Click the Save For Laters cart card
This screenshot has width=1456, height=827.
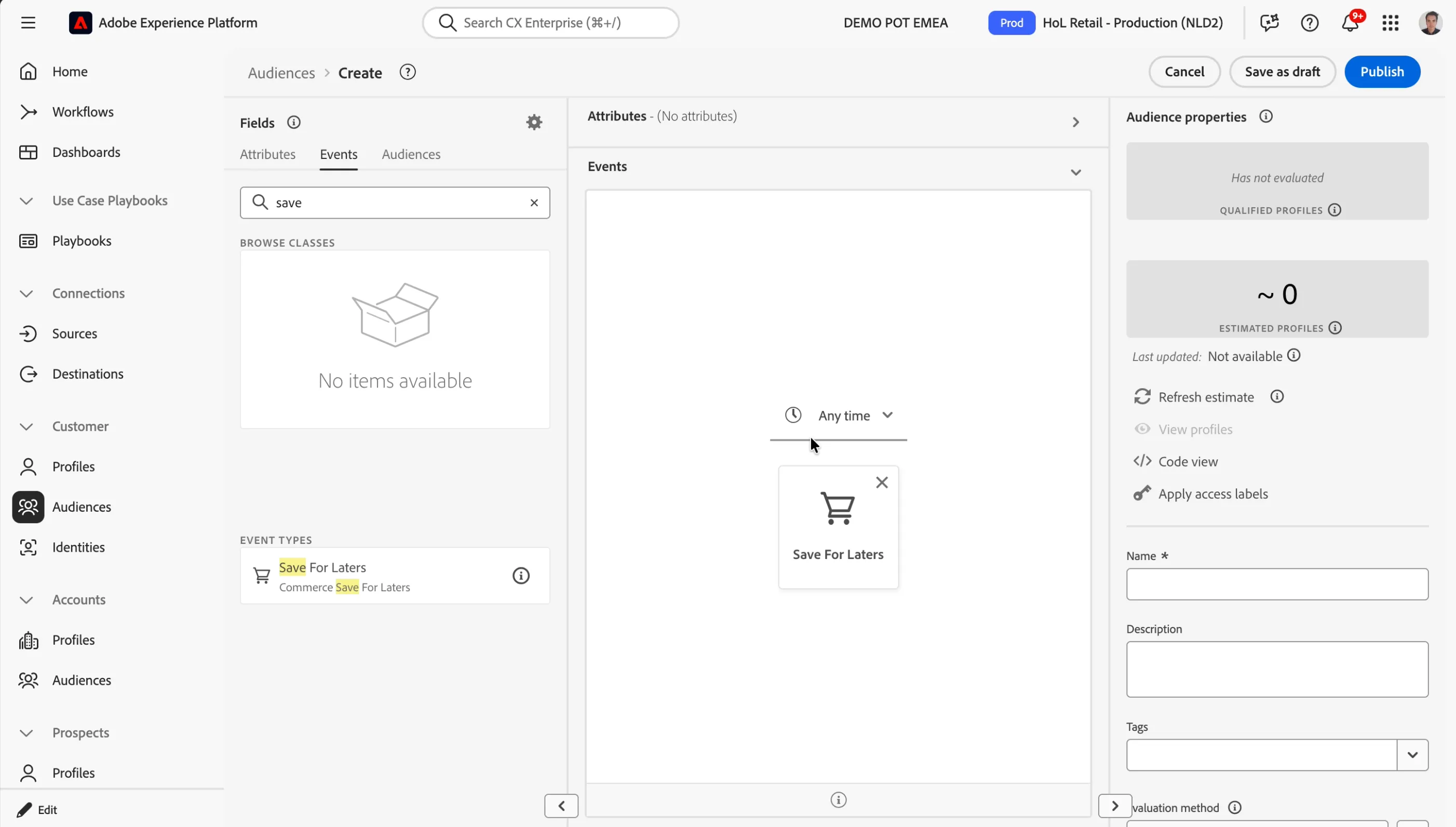[x=838, y=527]
